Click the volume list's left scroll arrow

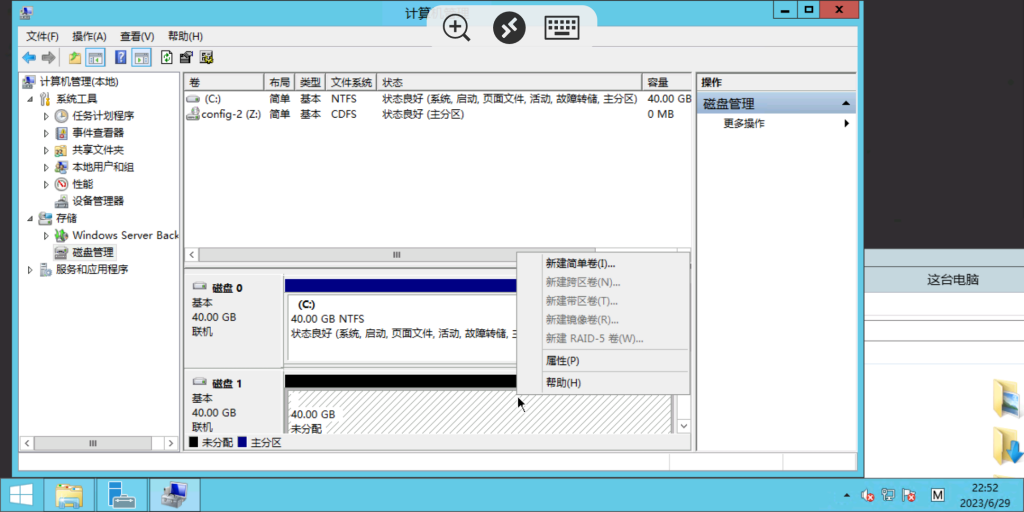coord(192,255)
